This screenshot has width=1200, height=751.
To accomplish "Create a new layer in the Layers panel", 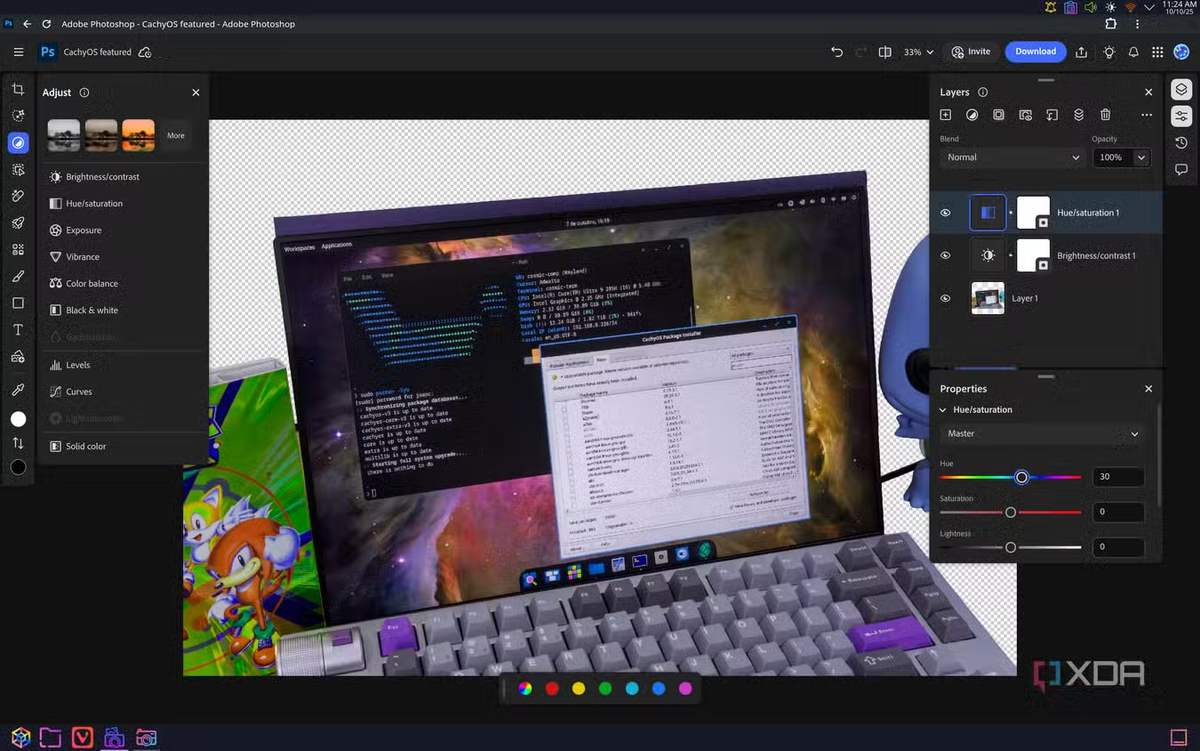I will pyautogui.click(x=945, y=115).
